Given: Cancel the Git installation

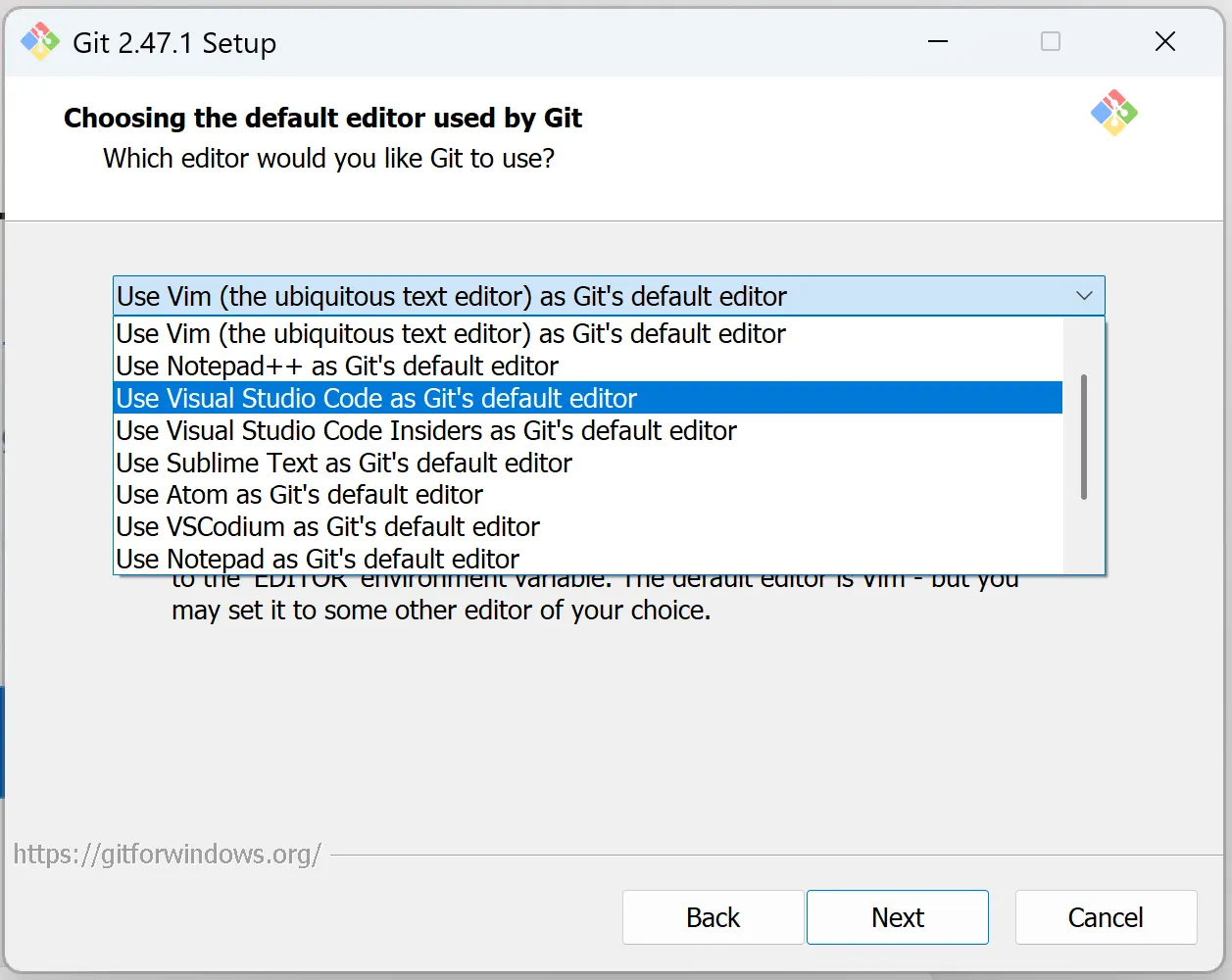Looking at the screenshot, I should 1106,917.
